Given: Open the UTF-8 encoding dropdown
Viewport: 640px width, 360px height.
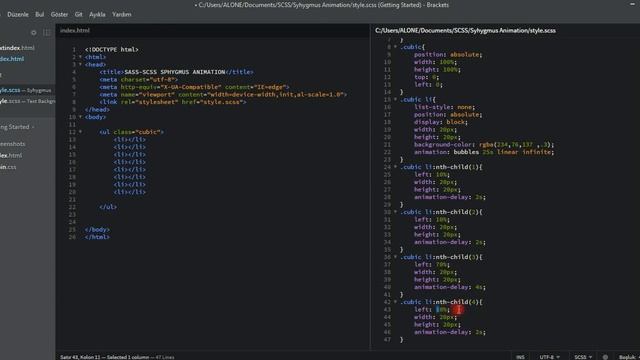Looking at the screenshot, I should click(x=549, y=357).
